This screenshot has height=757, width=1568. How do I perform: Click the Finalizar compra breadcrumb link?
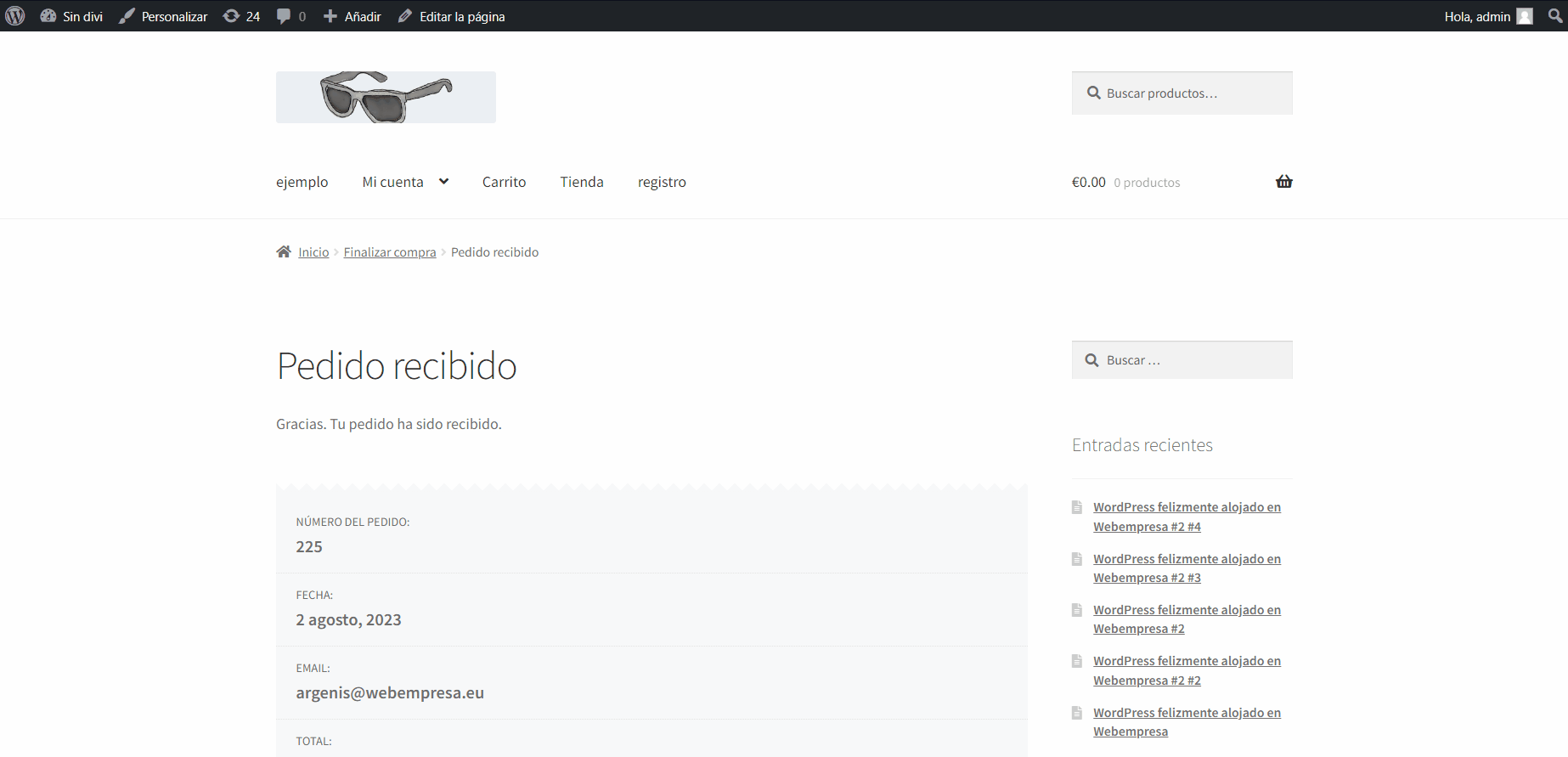tap(390, 252)
